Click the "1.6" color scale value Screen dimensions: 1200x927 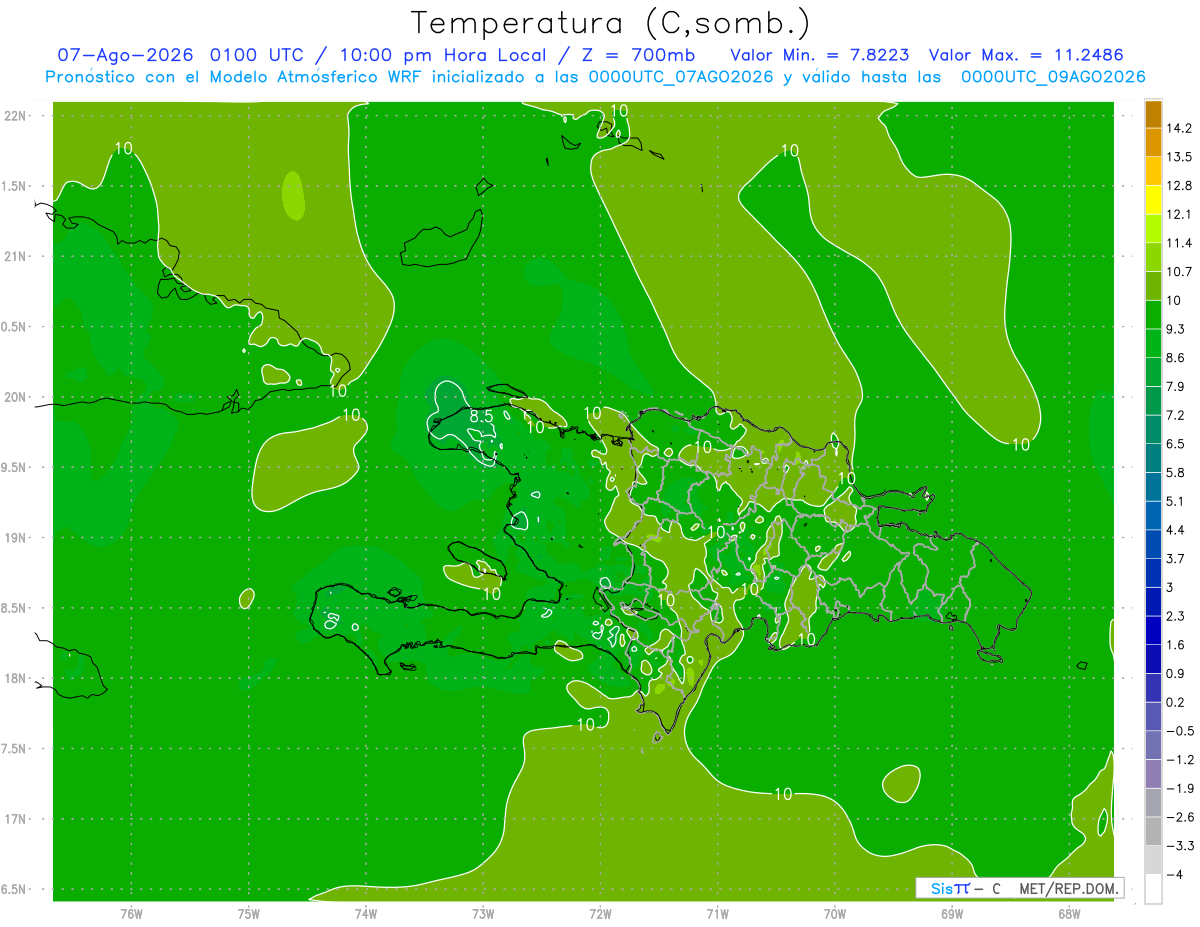1176,645
